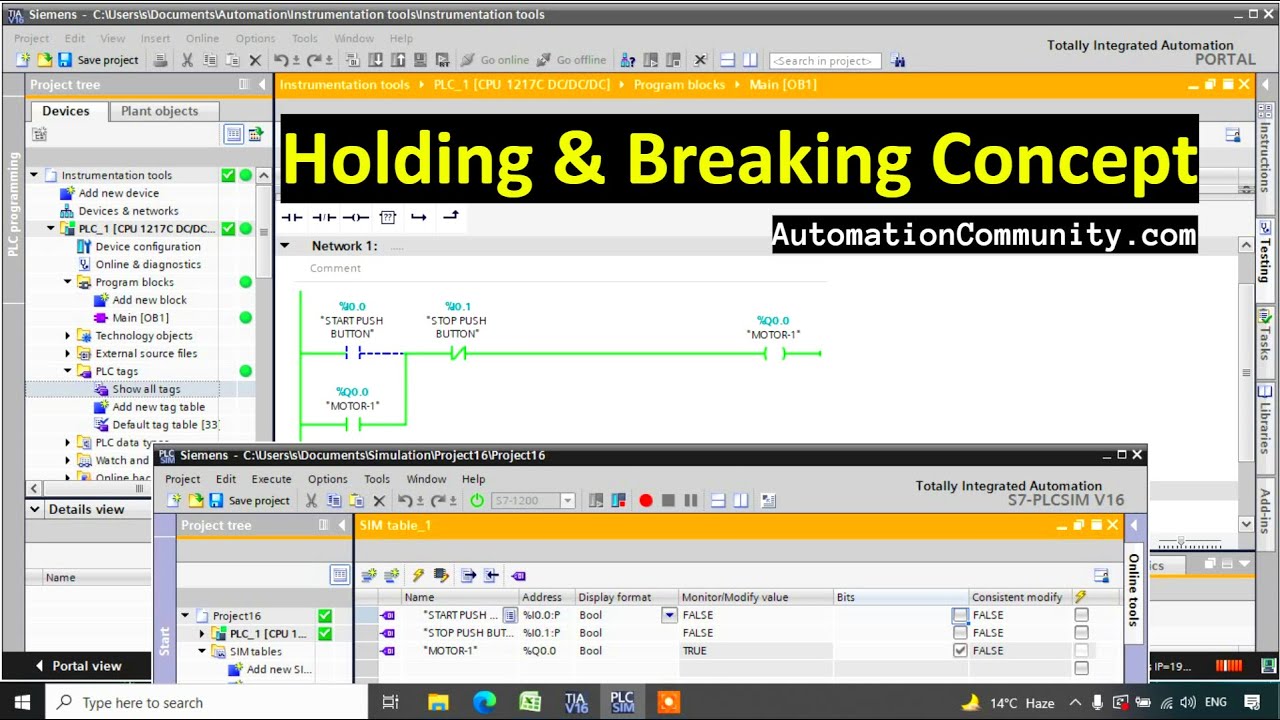Open Execute menu in PLCSIM window
Image resolution: width=1280 pixels, height=720 pixels.
[x=271, y=479]
